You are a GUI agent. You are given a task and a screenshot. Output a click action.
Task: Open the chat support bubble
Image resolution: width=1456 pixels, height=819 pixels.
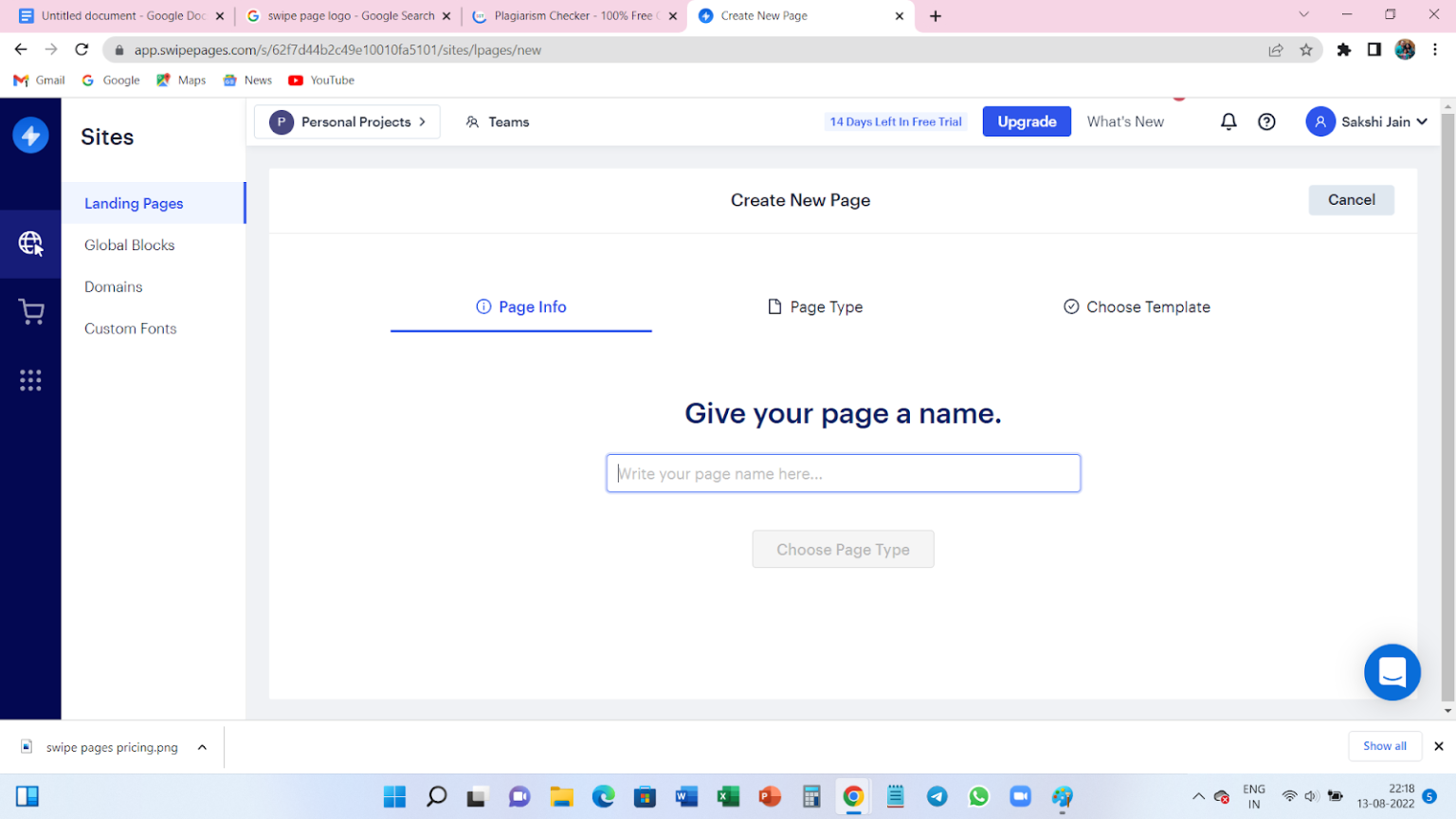(1392, 672)
